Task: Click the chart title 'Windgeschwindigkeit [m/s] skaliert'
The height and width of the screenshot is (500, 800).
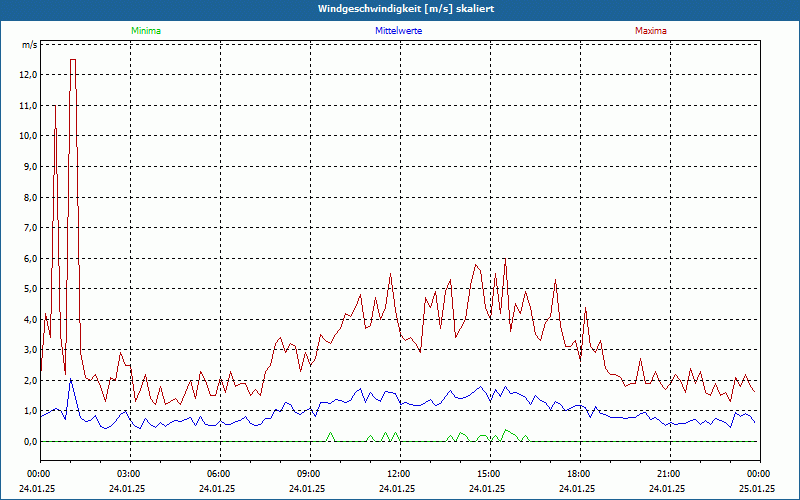Action: [406, 9]
